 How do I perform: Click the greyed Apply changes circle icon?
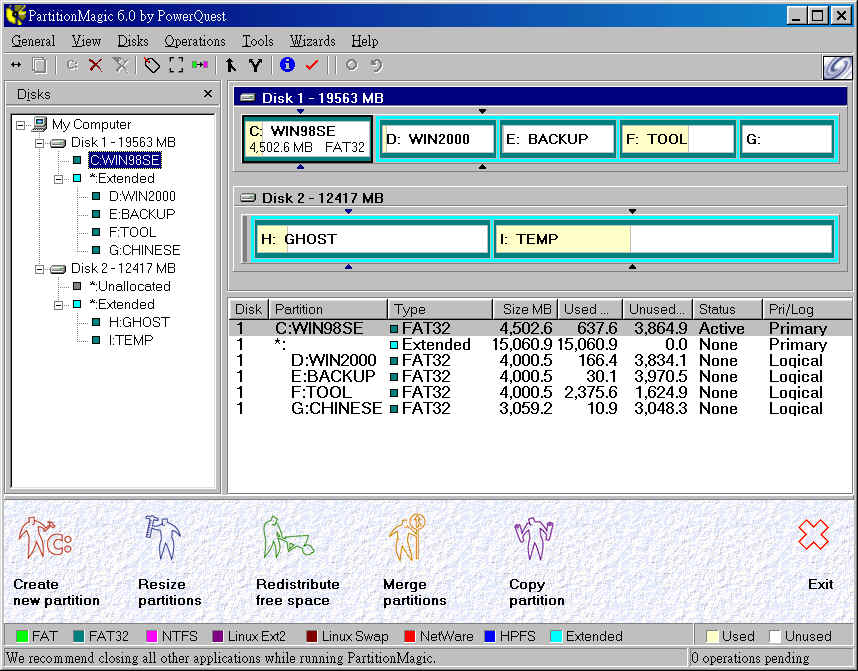351,65
